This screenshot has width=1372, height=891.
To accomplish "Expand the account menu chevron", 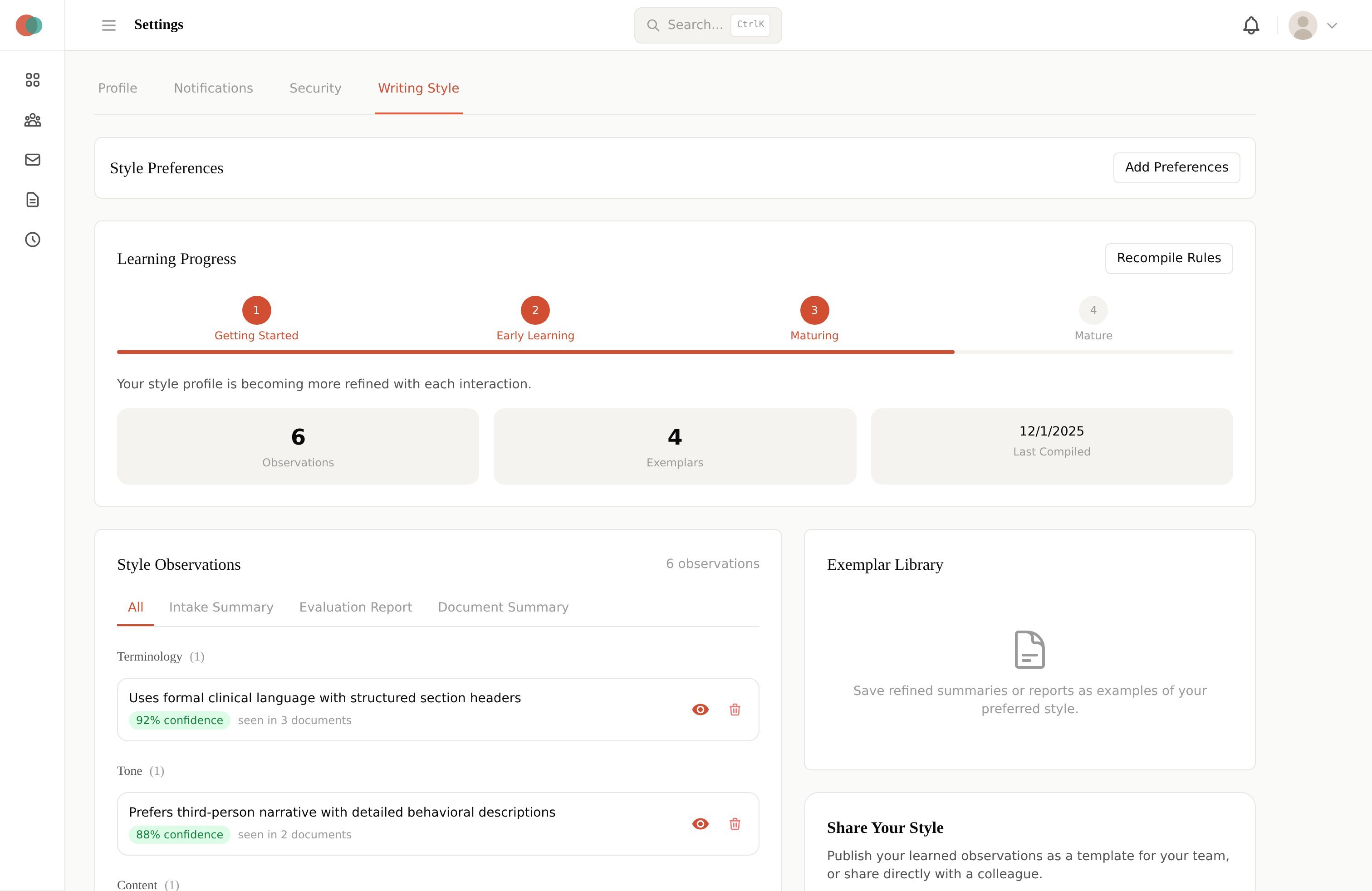I will pyautogui.click(x=1332, y=25).
